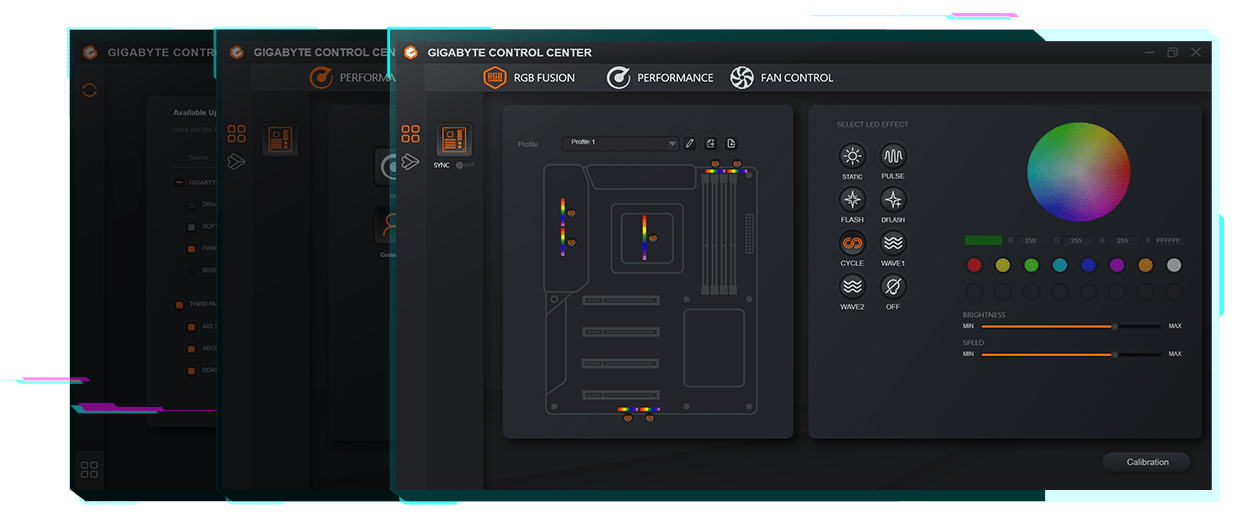Image resolution: width=1240 pixels, height=520 pixels.
Task: Collapse the GIGABYTE group in update list
Action: coord(179,182)
